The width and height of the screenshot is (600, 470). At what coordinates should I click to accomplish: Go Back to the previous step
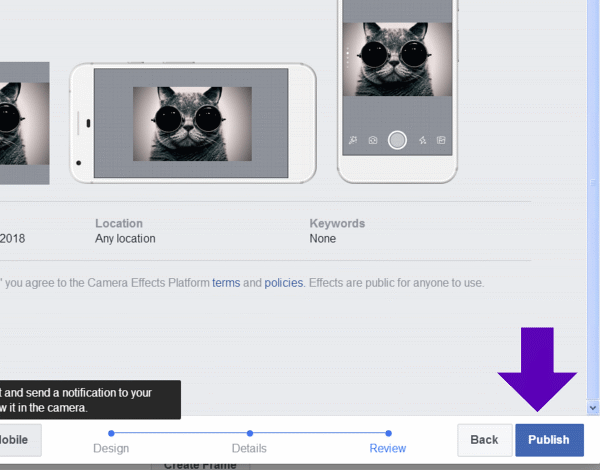click(484, 440)
